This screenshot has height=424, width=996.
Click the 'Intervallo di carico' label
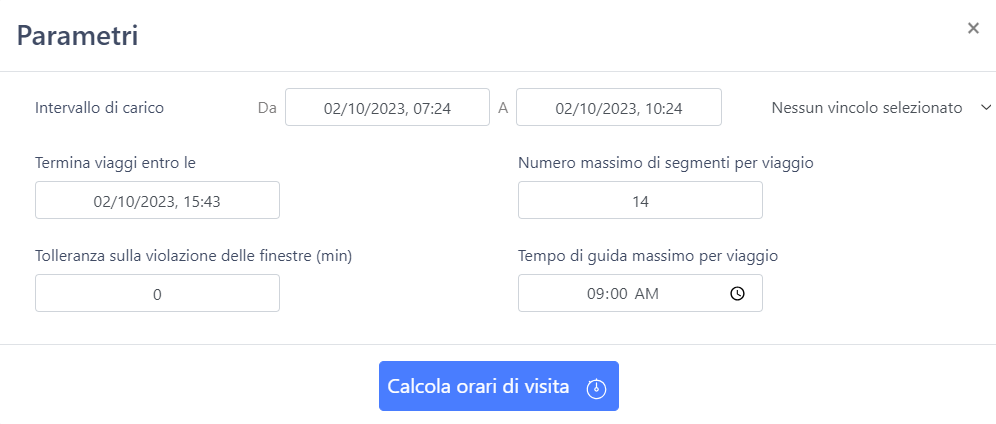100,108
